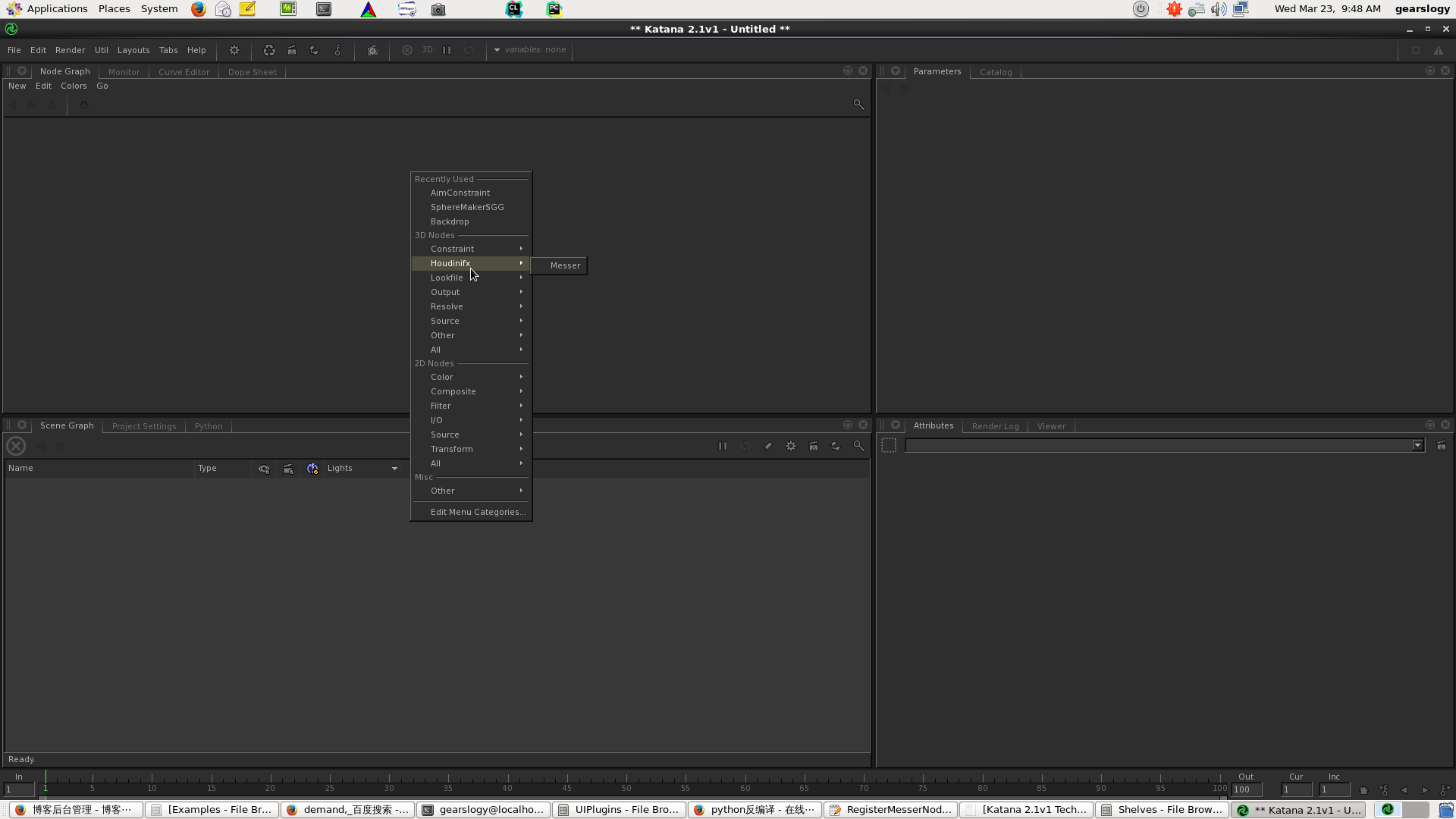Open the Render menu in the menu bar
The height and width of the screenshot is (819, 1456).
70,50
